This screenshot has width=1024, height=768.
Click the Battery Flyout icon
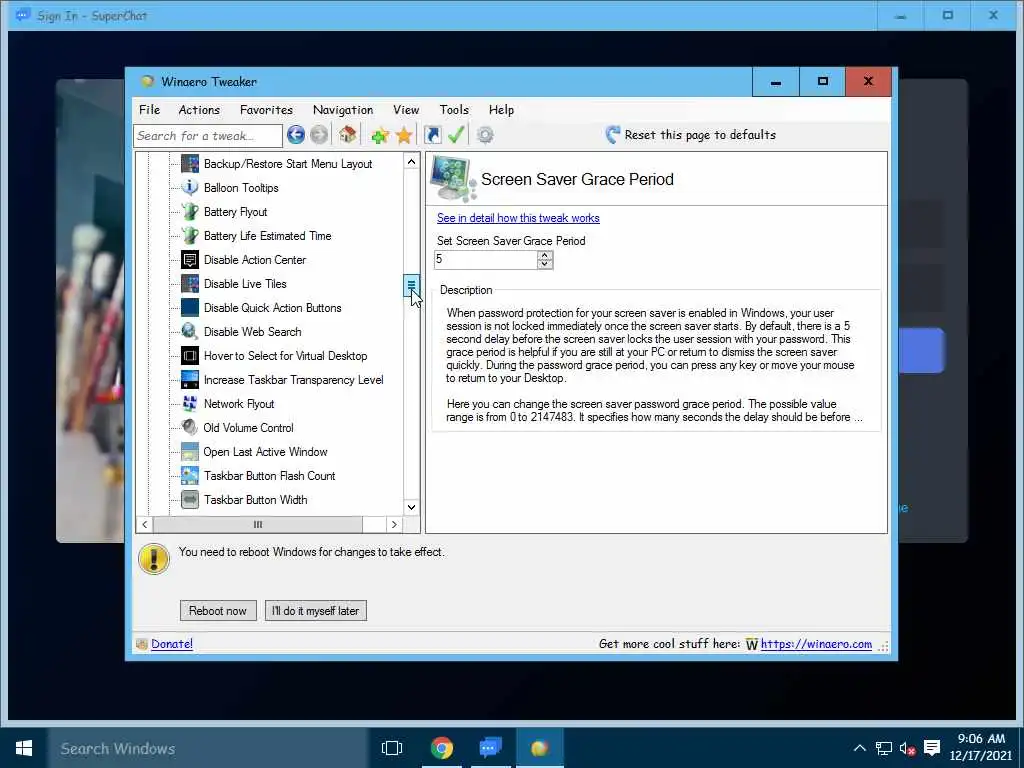tap(189, 212)
